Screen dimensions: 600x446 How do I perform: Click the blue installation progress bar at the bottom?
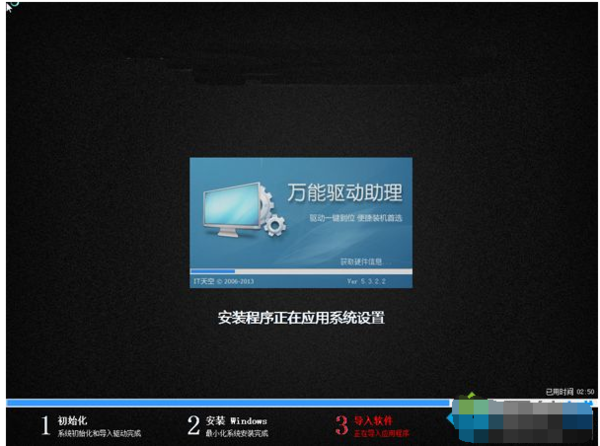tap(229, 402)
